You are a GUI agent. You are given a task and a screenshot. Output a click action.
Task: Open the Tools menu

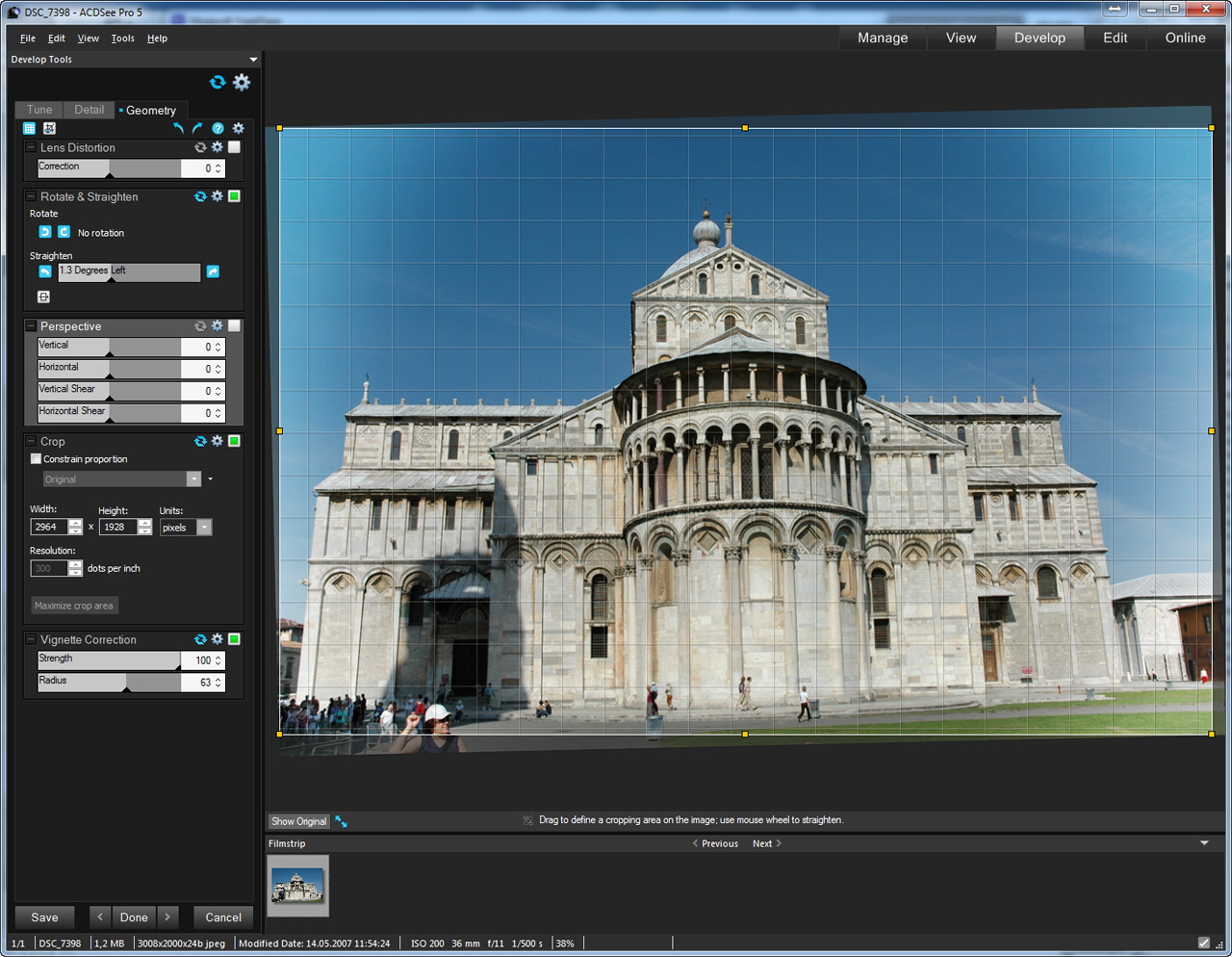click(x=122, y=39)
